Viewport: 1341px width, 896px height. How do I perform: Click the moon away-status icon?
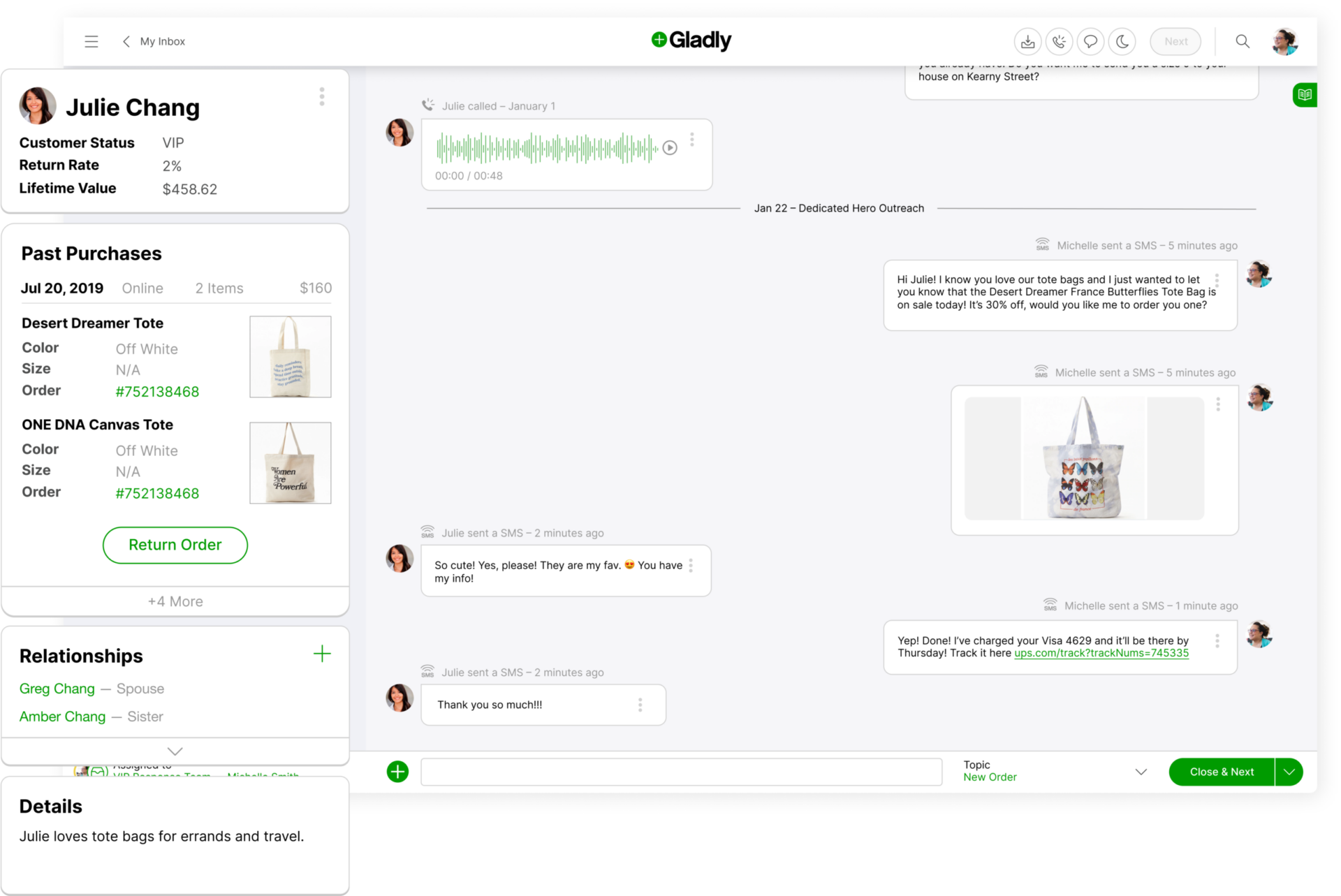1122,41
